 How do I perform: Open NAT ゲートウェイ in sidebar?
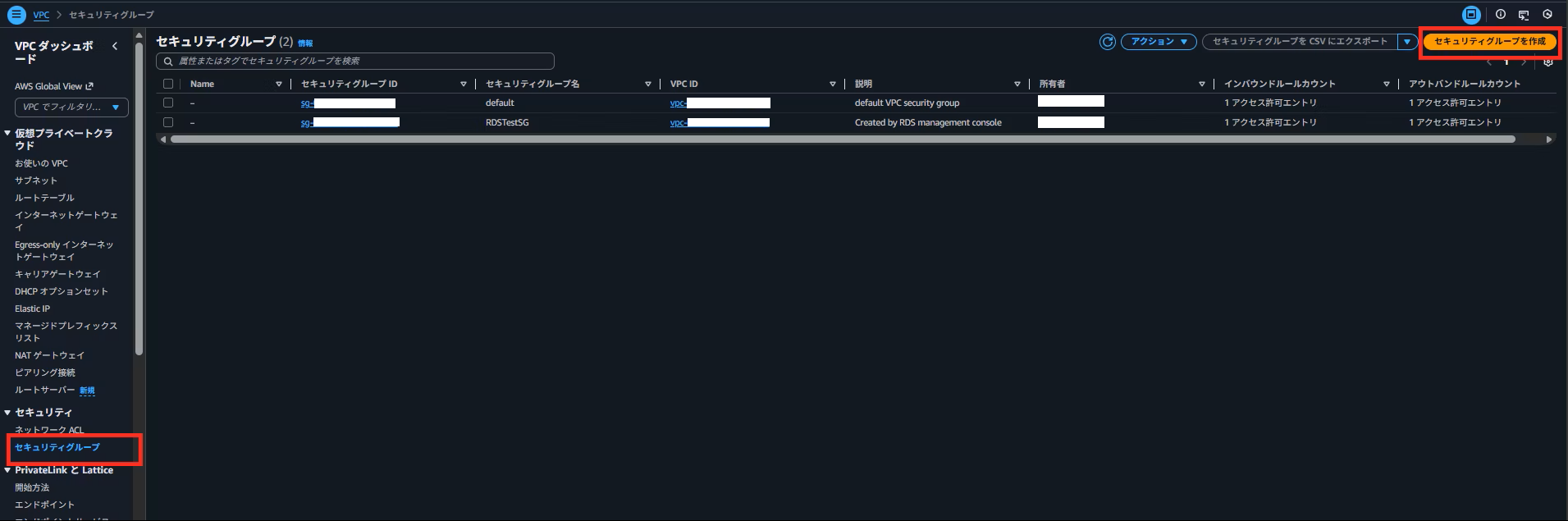[x=49, y=355]
